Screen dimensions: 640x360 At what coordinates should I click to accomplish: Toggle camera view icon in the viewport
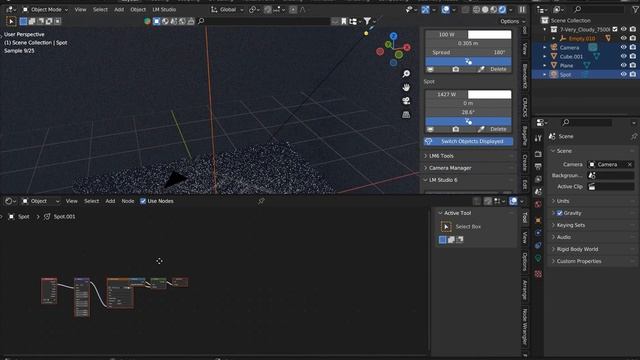(406, 101)
